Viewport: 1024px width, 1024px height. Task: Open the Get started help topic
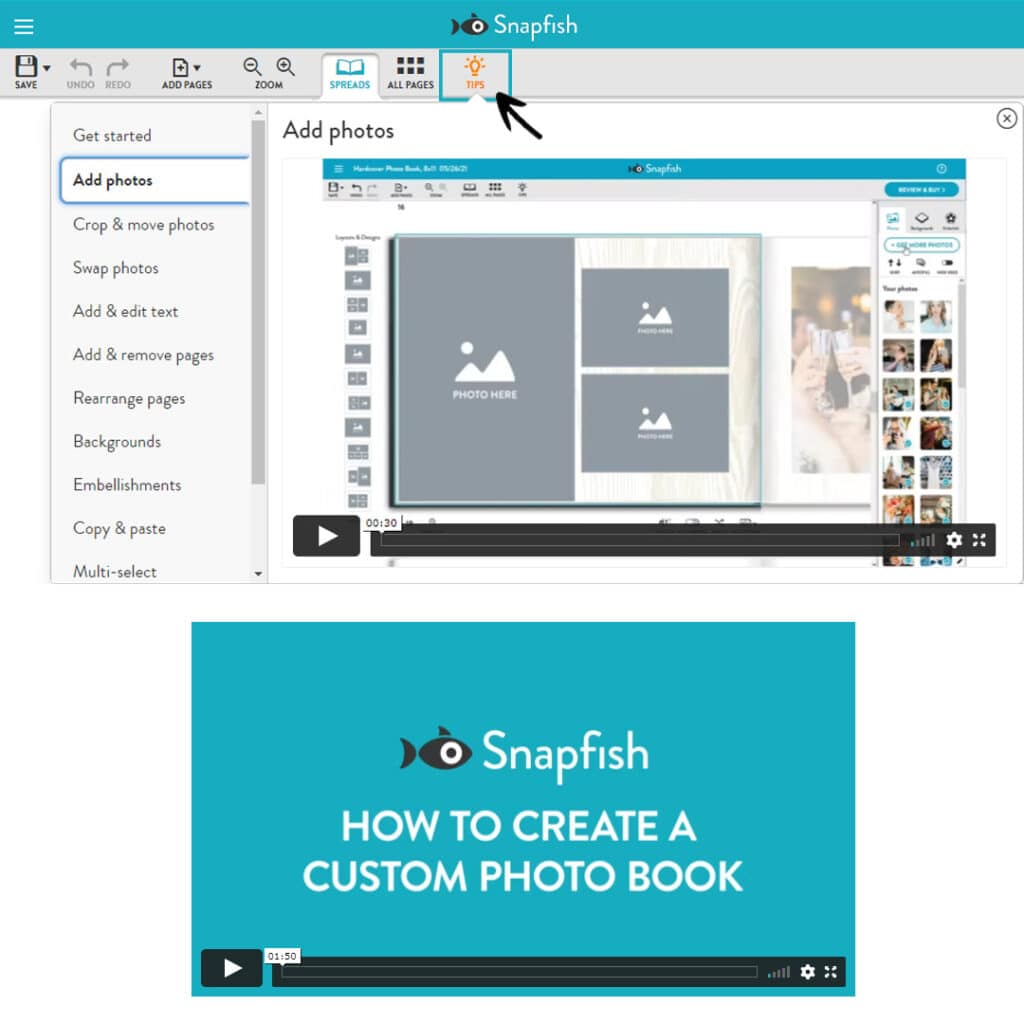[x=111, y=136]
